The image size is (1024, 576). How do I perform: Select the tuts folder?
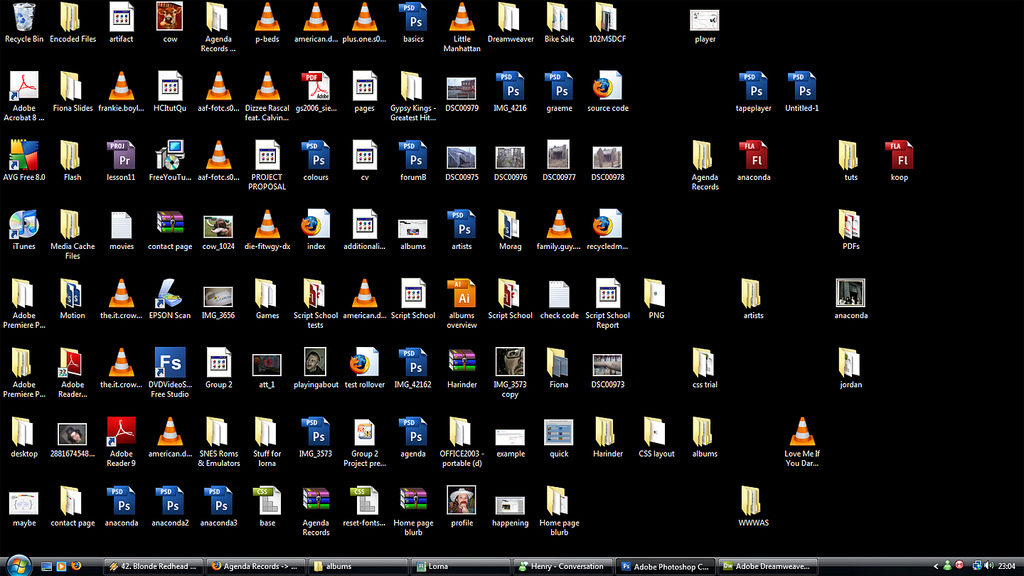tap(850, 155)
